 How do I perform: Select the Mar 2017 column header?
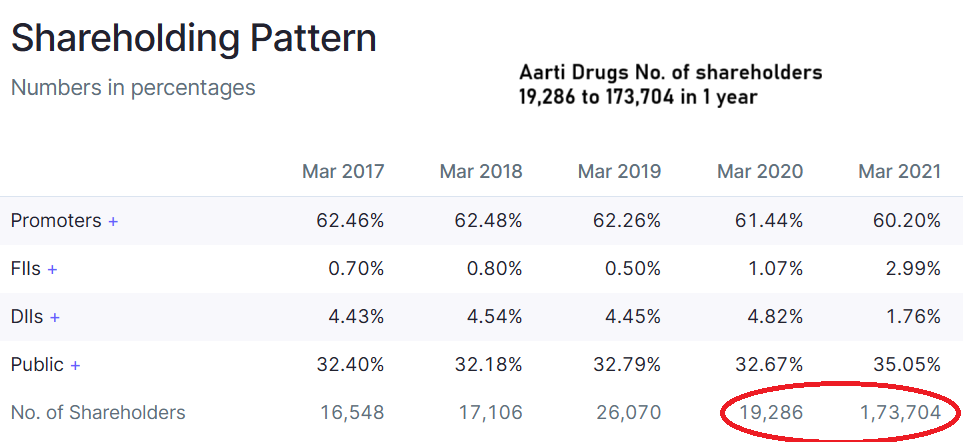343,171
